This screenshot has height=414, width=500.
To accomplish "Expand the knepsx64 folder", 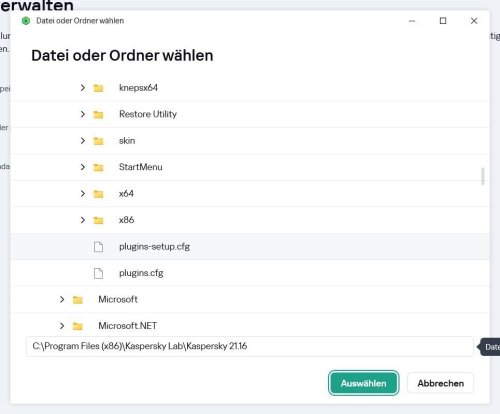I will click(x=83, y=88).
